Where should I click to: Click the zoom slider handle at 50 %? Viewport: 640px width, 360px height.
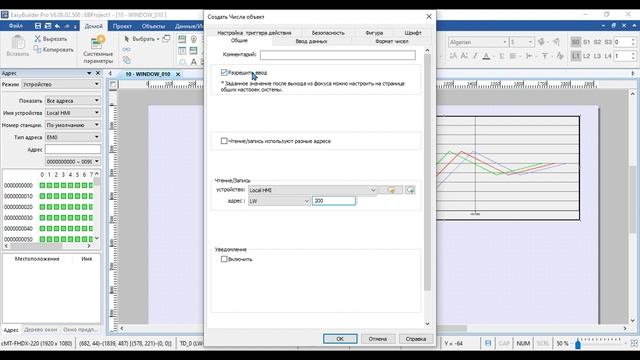point(578,344)
